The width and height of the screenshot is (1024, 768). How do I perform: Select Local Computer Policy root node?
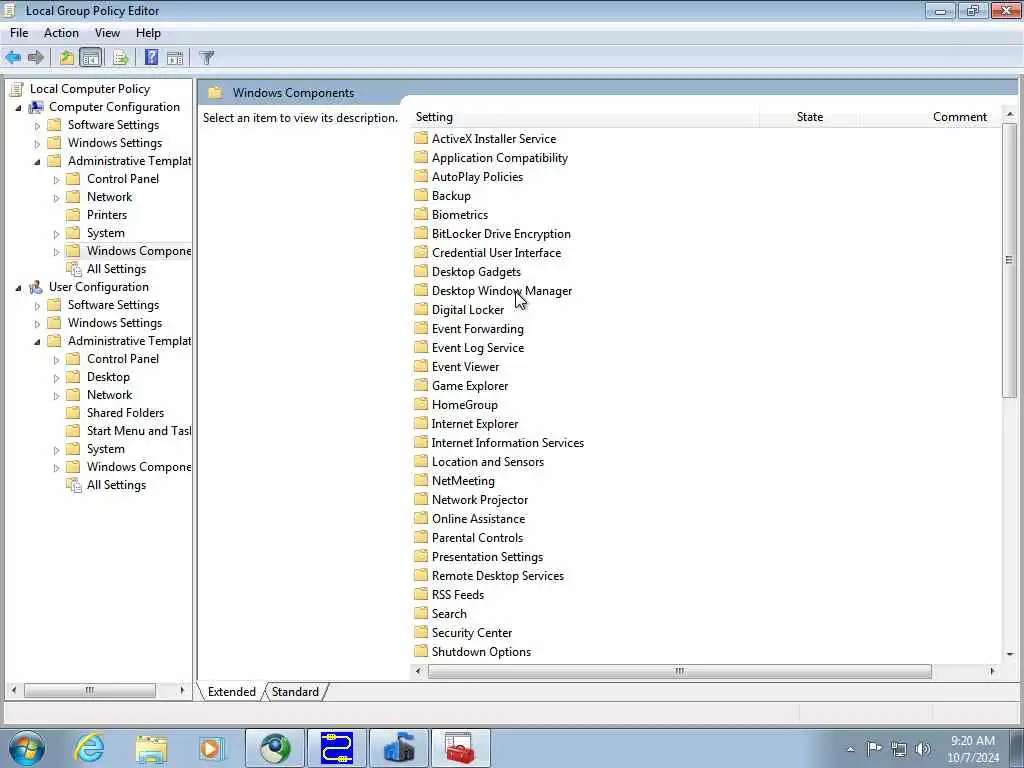tap(89, 89)
